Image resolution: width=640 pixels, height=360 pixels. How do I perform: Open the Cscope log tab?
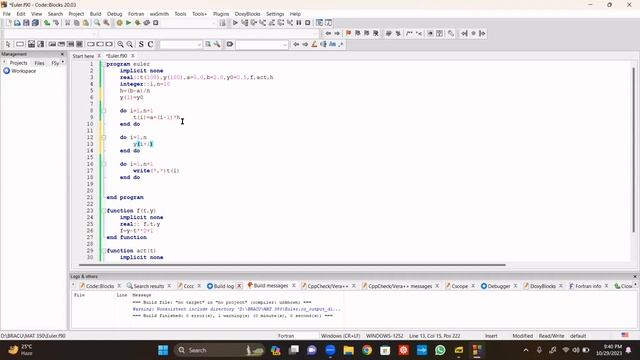pos(460,286)
